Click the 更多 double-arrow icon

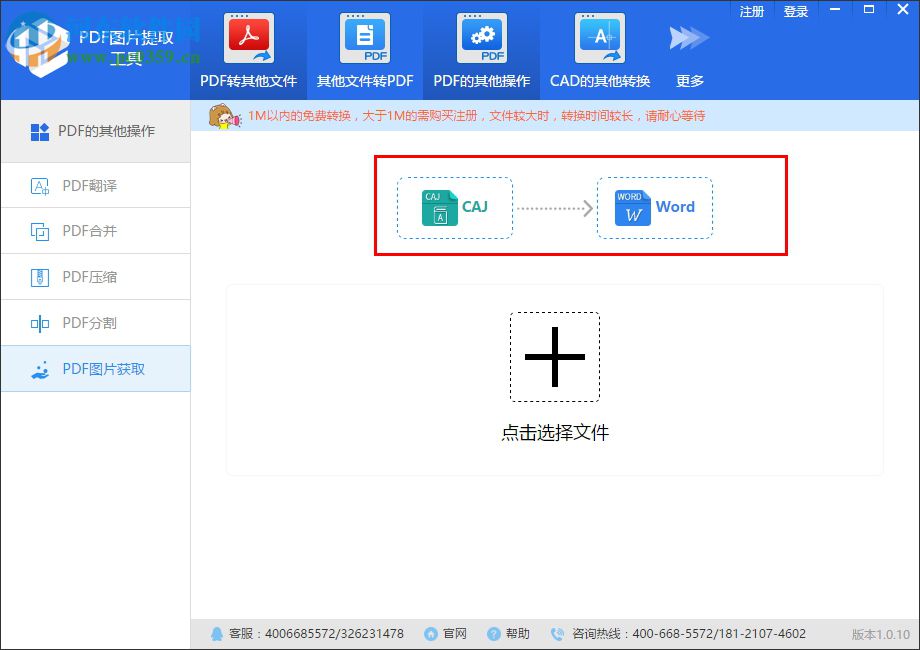[x=686, y=34]
